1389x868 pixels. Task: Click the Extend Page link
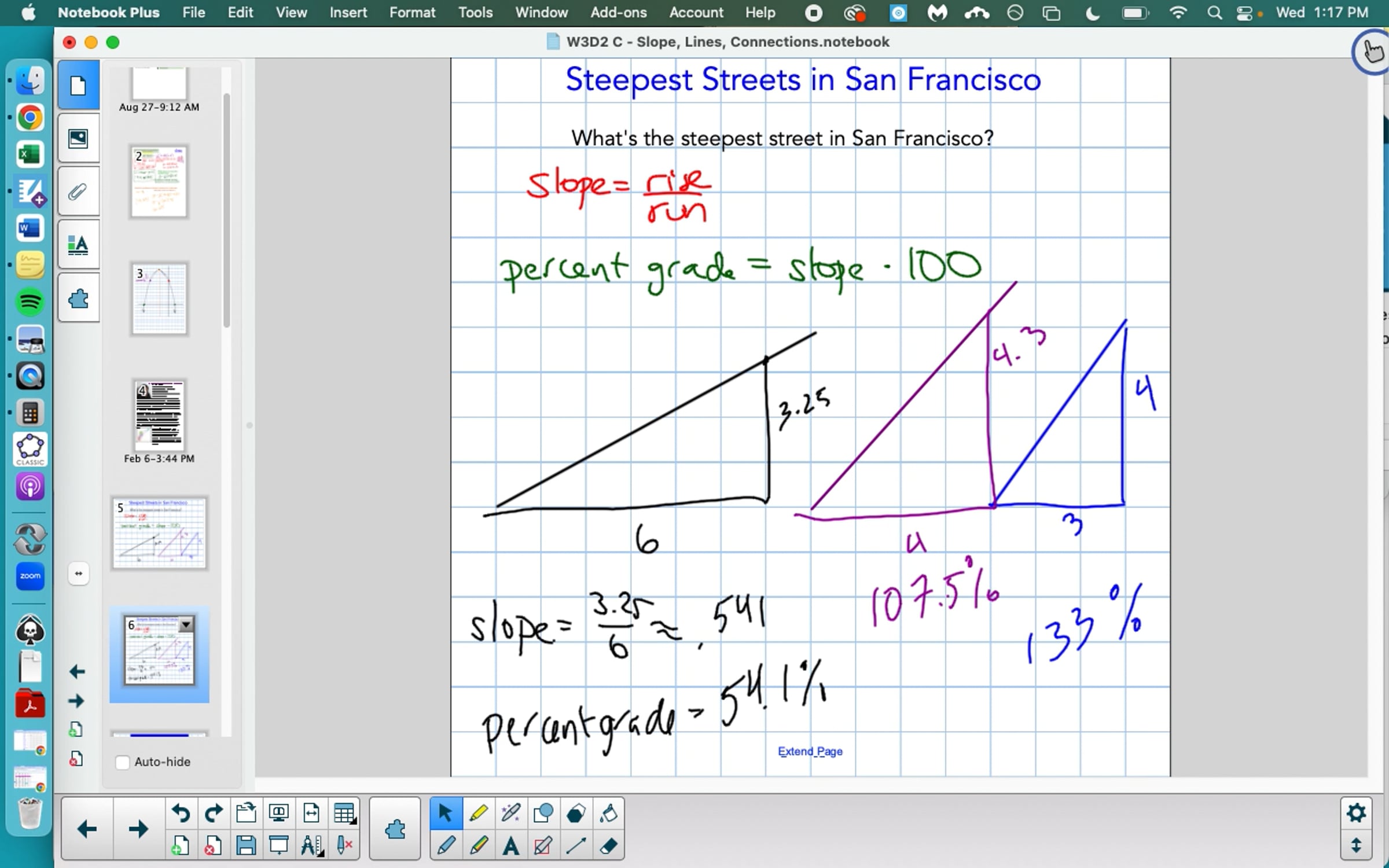810,751
